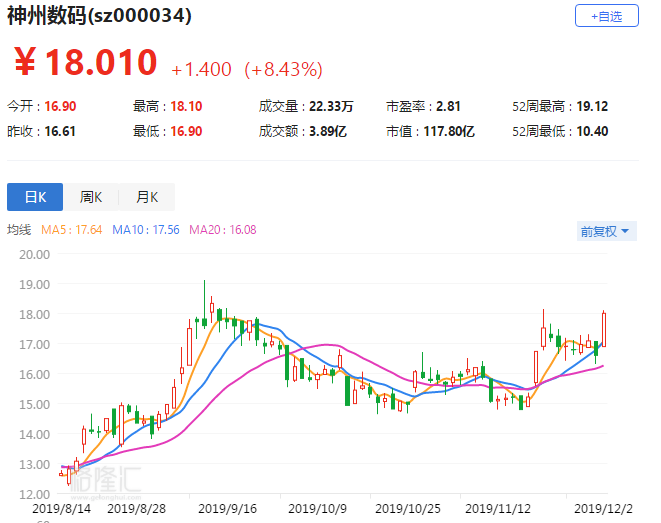Screen dimensions: 661x523
Task: Click the 17.00 price axis label
Action: (x=35, y=344)
